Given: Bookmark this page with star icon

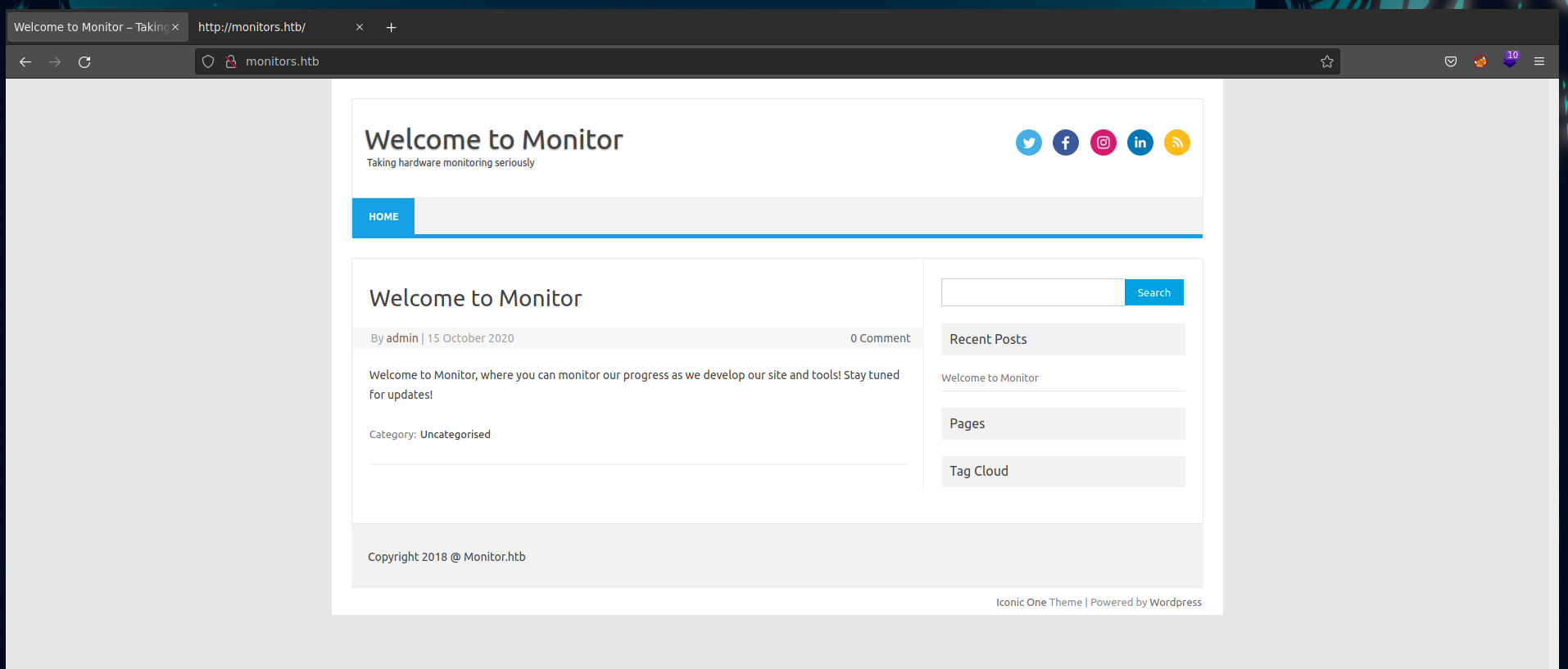Looking at the screenshot, I should 1326,61.
